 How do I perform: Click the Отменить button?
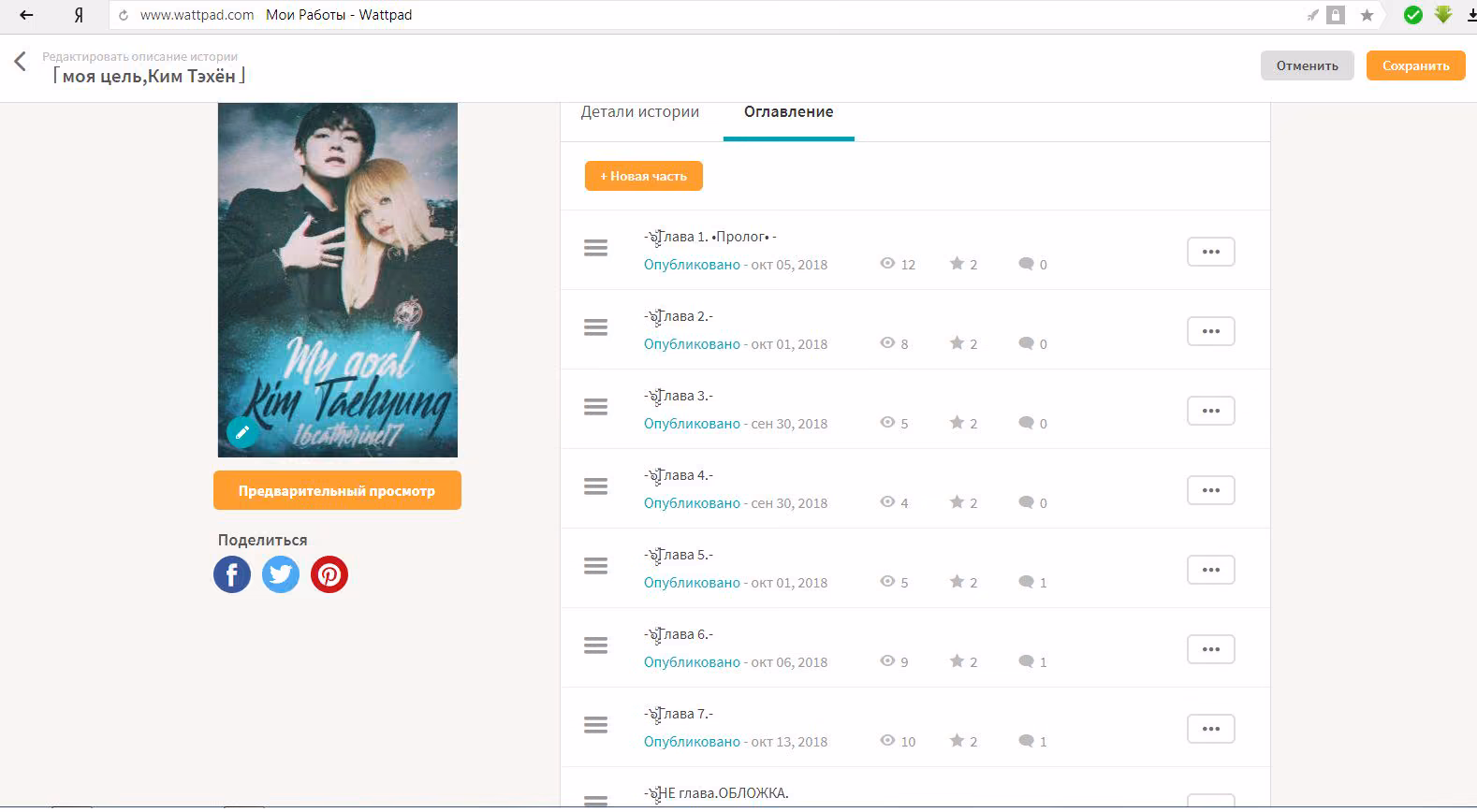click(x=1308, y=65)
